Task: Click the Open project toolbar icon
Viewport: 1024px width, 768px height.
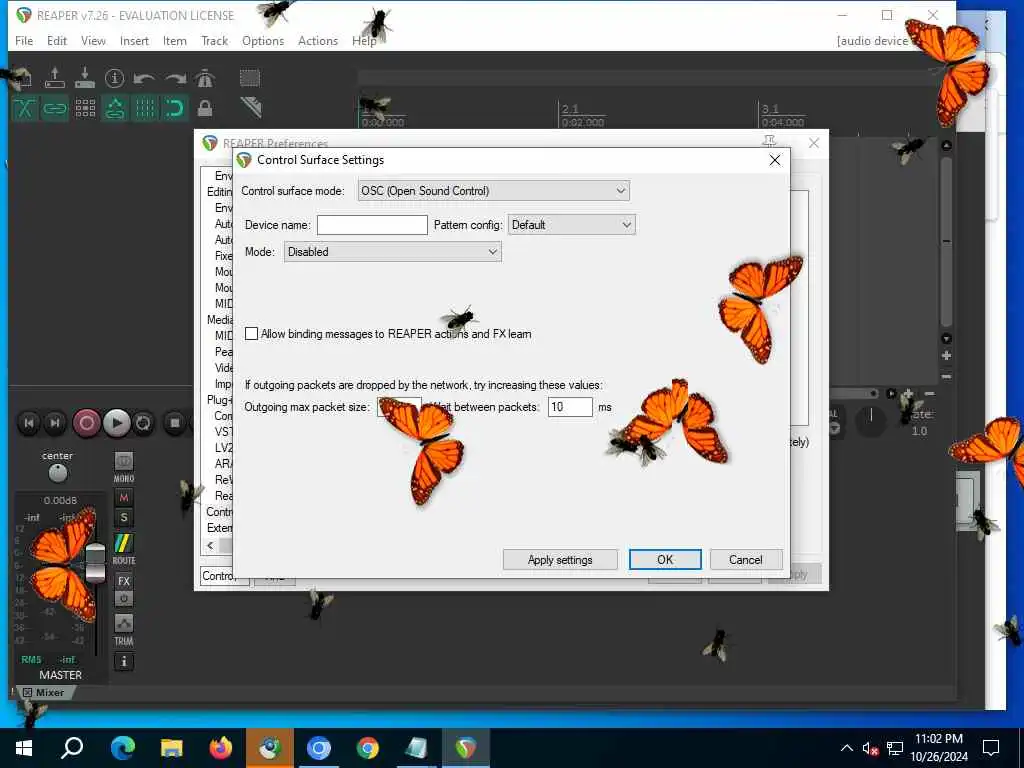Action: 55,78
